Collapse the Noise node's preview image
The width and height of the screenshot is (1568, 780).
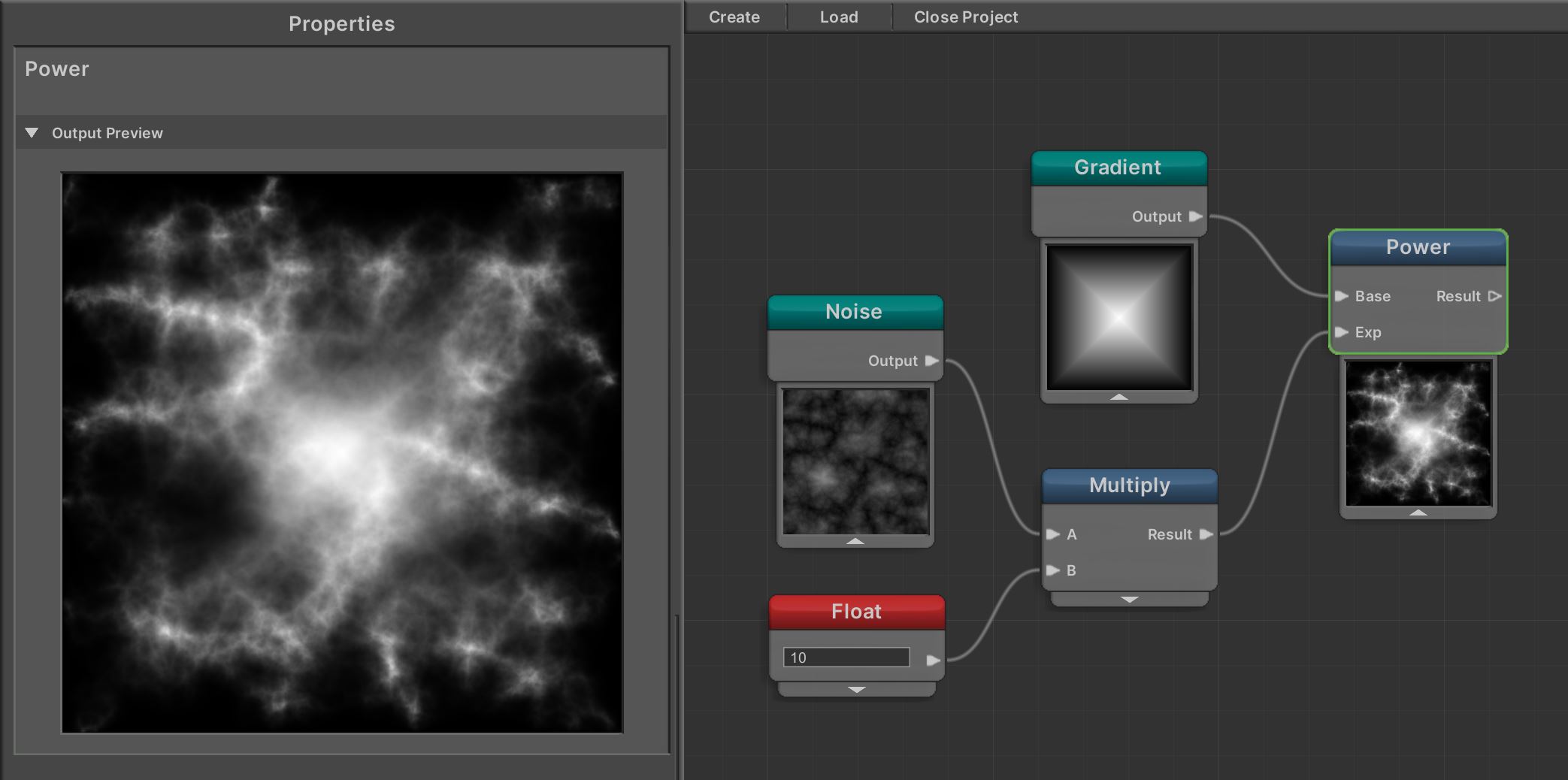coord(855,540)
